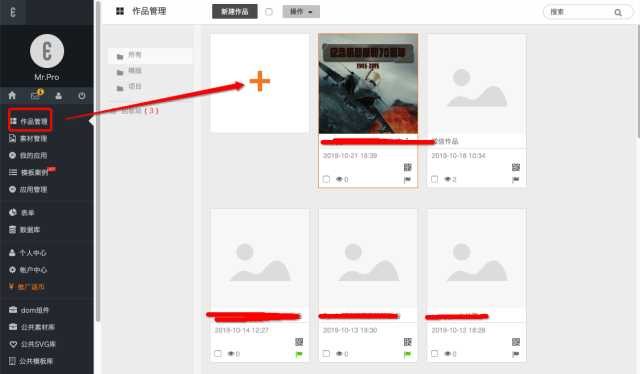The height and width of the screenshot is (374, 640).
Task: Click flag icon on 2019-10-12 18:28 work
Action: [x=516, y=354]
